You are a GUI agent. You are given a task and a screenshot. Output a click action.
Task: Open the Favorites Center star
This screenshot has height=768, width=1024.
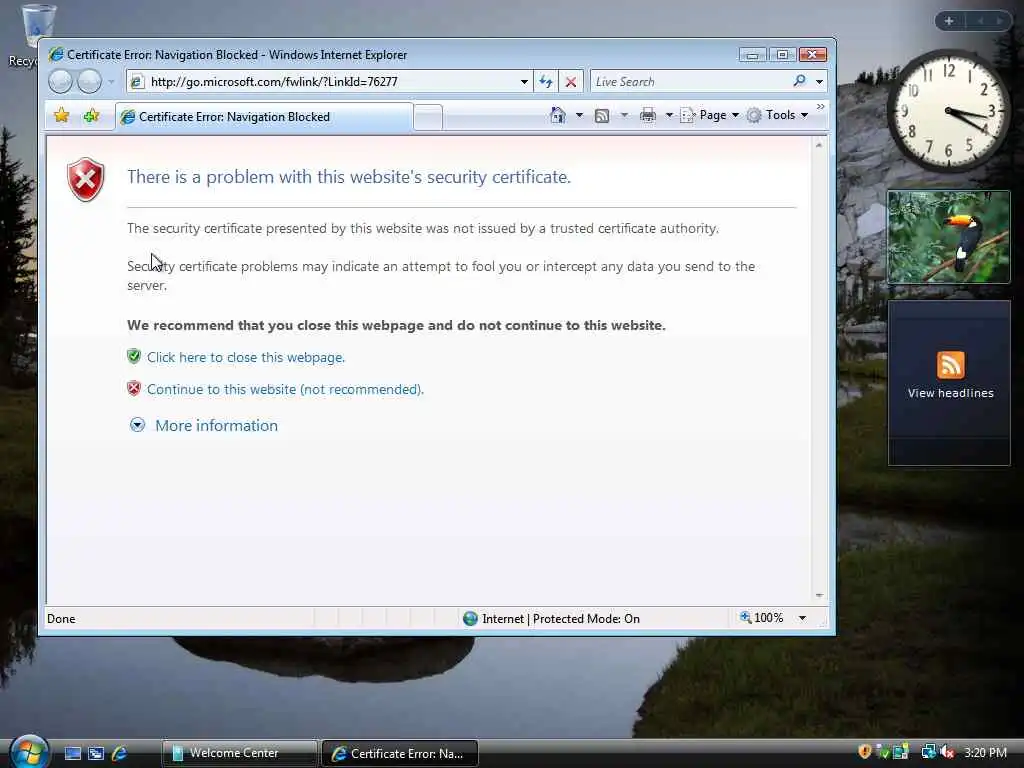click(61, 116)
